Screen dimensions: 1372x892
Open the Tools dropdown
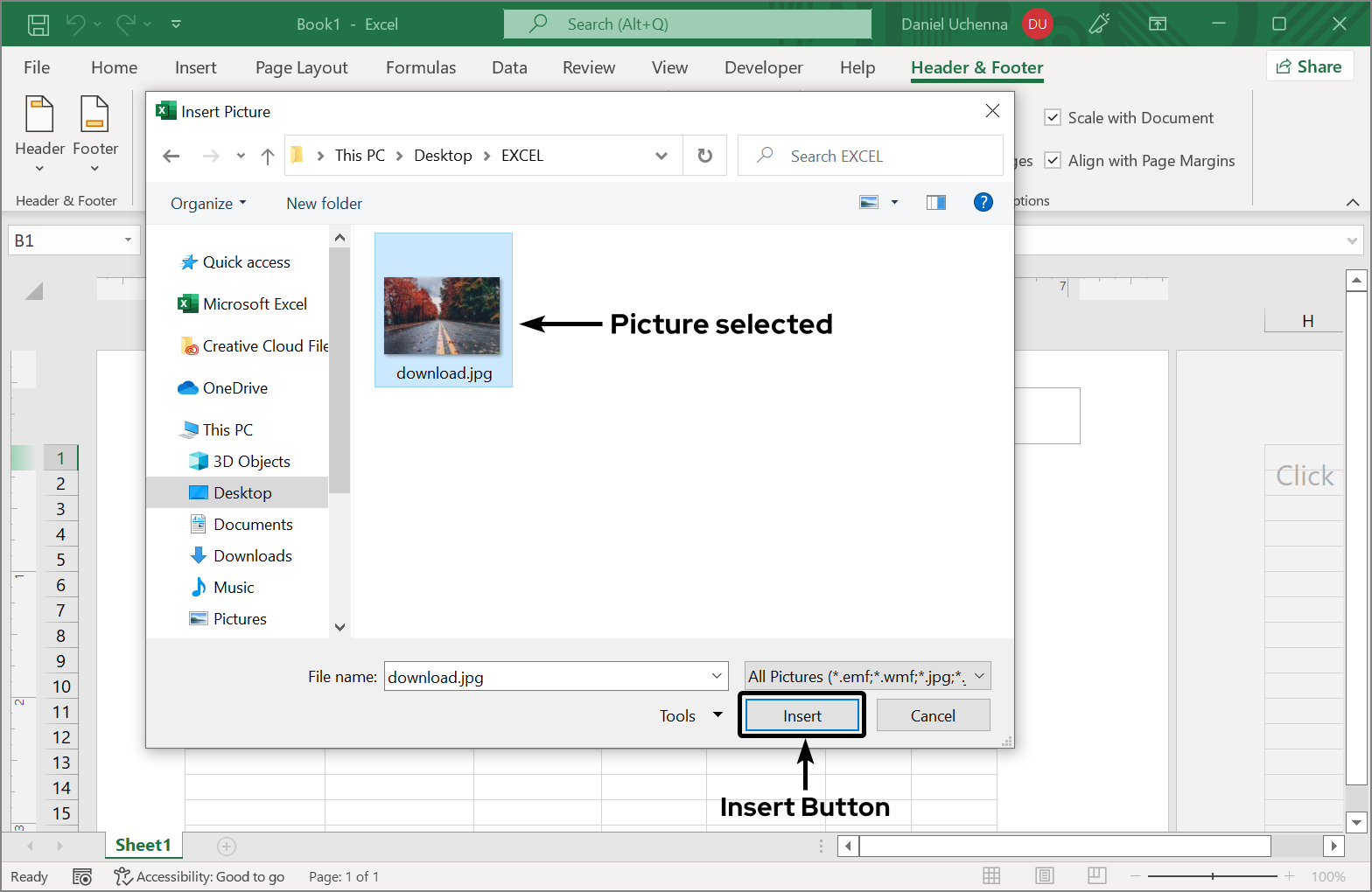(690, 715)
